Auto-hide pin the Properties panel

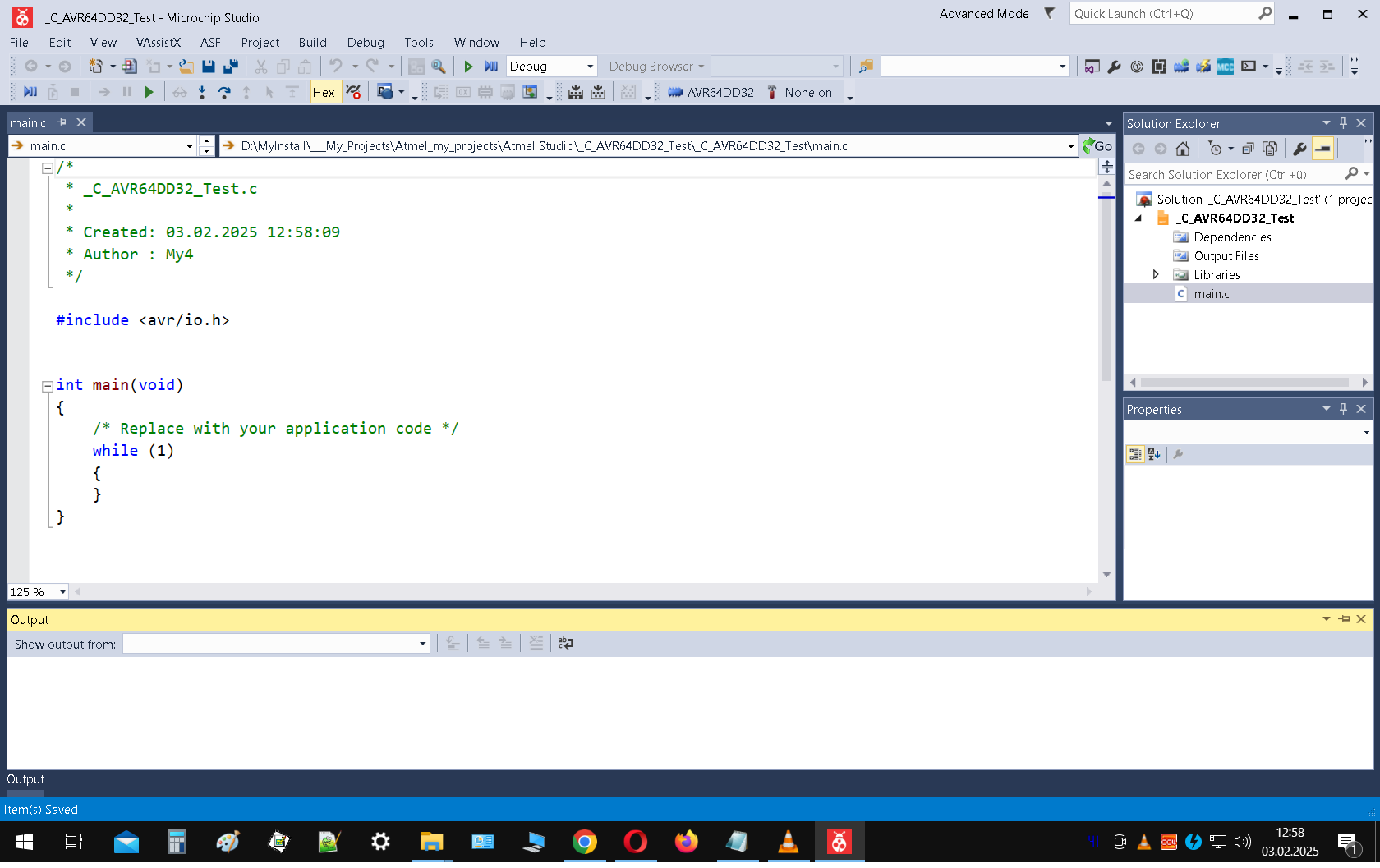click(1344, 409)
